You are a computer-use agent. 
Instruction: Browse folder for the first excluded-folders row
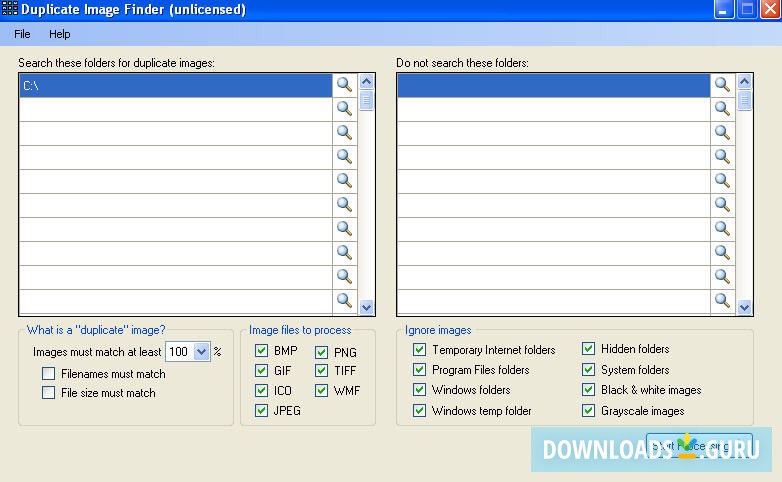tap(723, 85)
